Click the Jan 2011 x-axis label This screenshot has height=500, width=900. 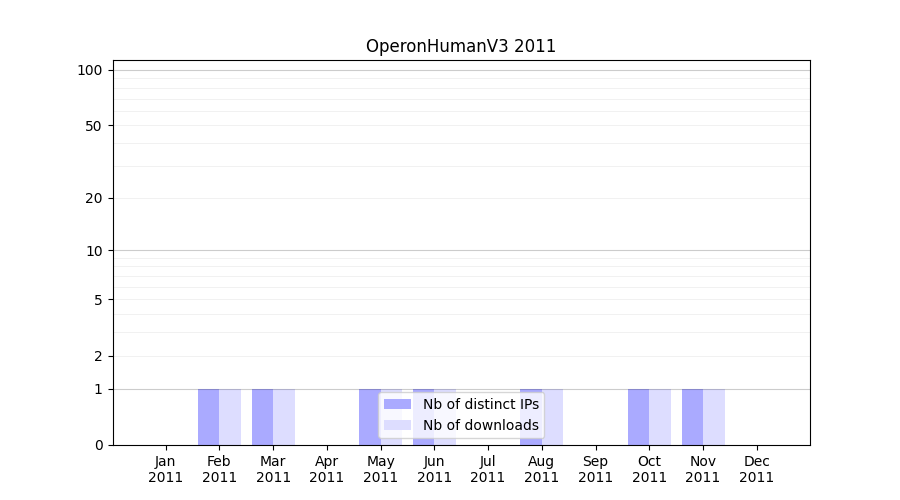point(166,469)
